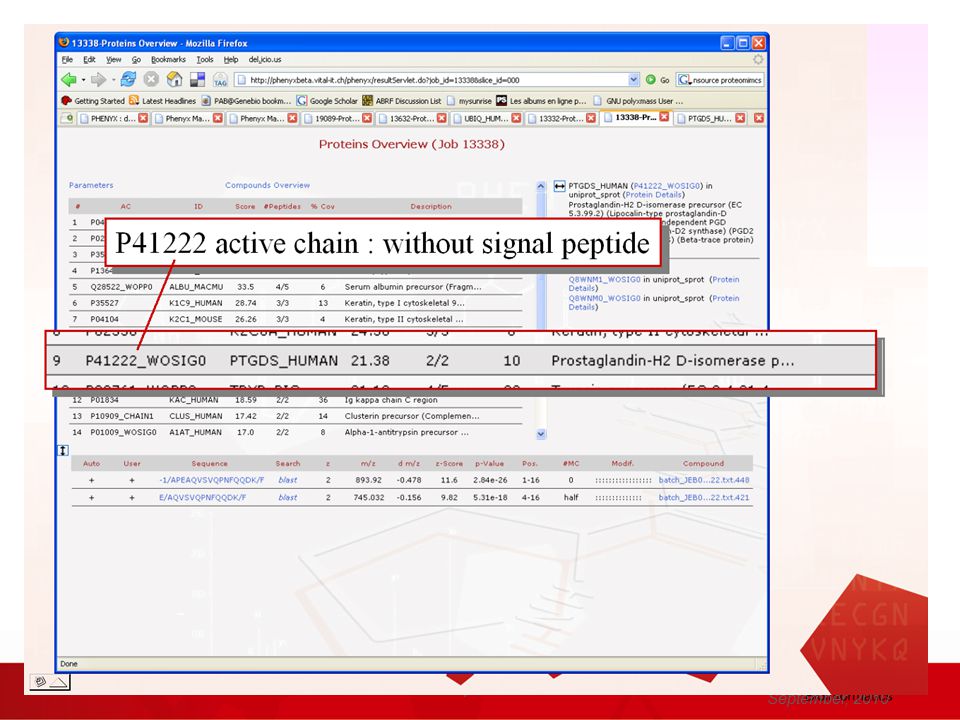Open the Forward button history dropdown arrow
The width and height of the screenshot is (960, 720).
[x=113, y=80]
